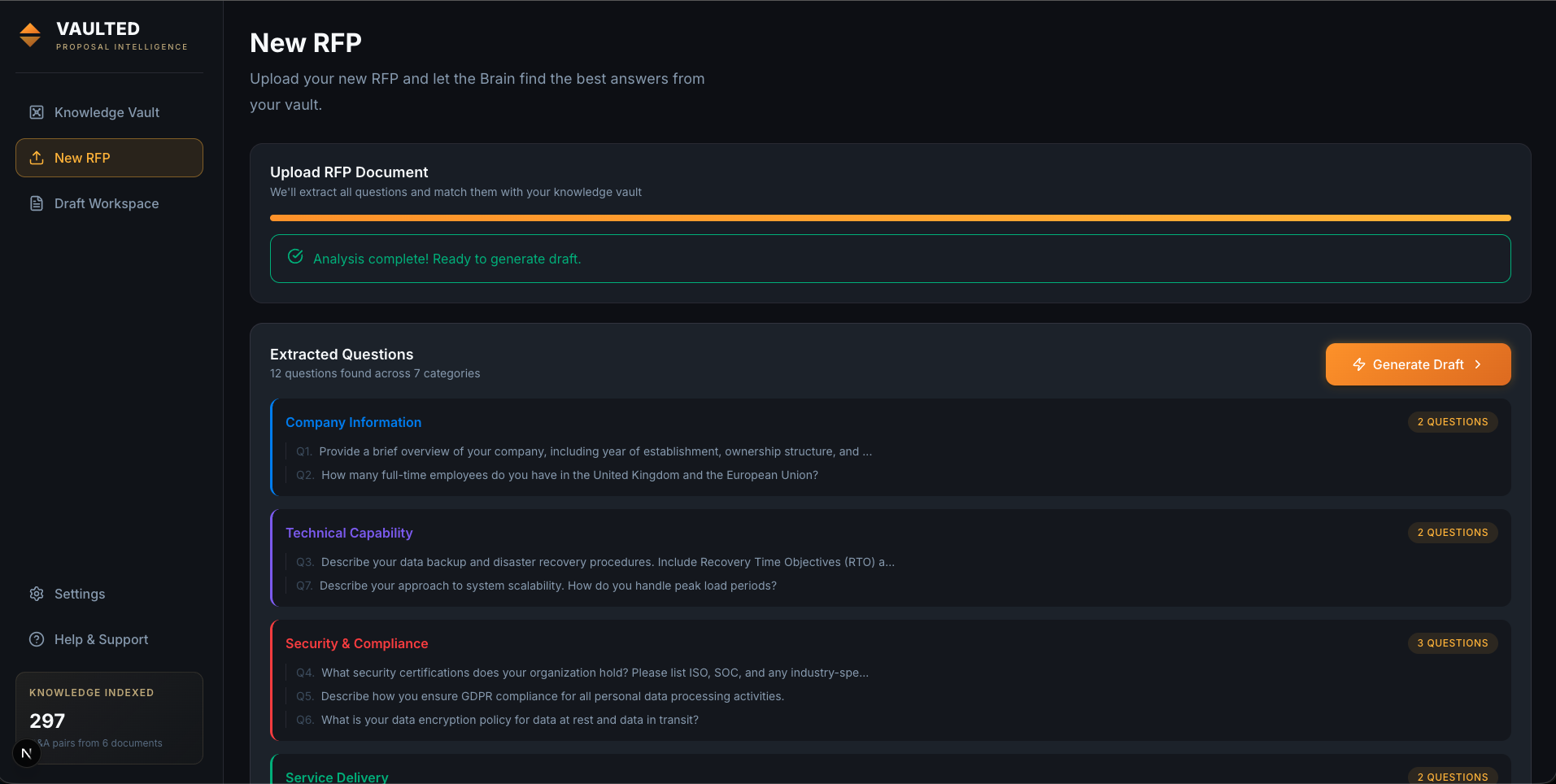Click the Knowledge Indexed 297 stats card
This screenshot has width=1556, height=784.
tap(109, 717)
